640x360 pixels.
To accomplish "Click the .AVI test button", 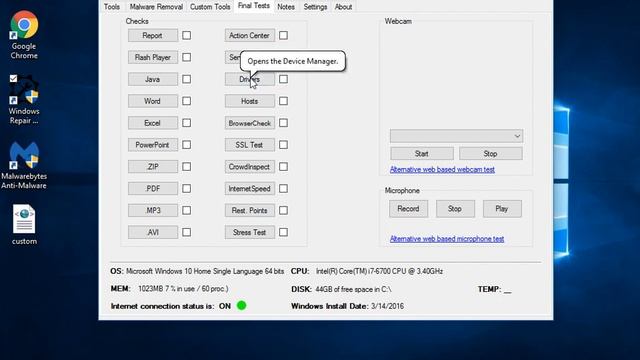I will pos(153,232).
